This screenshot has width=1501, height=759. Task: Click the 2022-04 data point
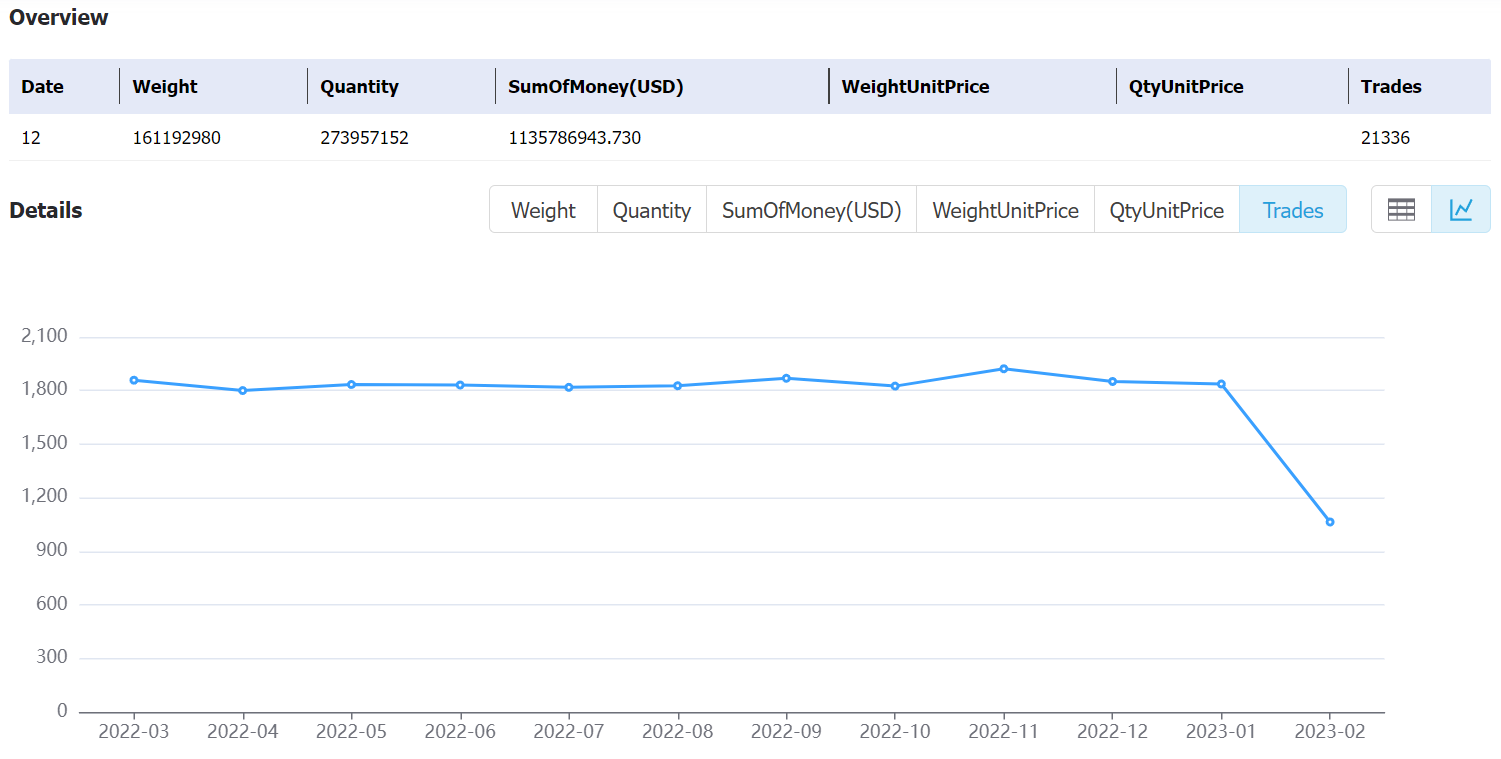[243, 390]
